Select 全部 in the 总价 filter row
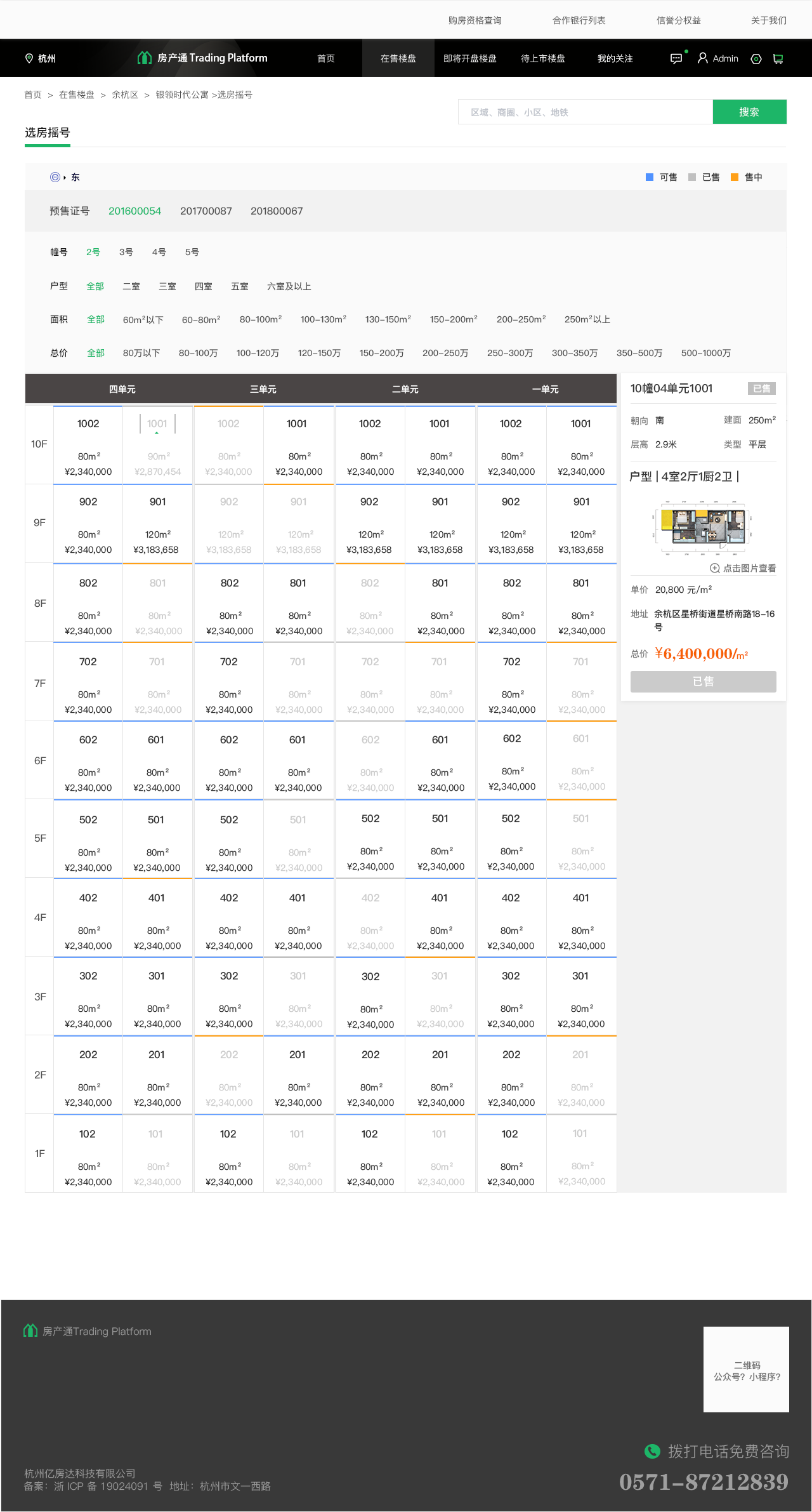Image resolution: width=812 pixels, height=1512 pixels. point(96,353)
